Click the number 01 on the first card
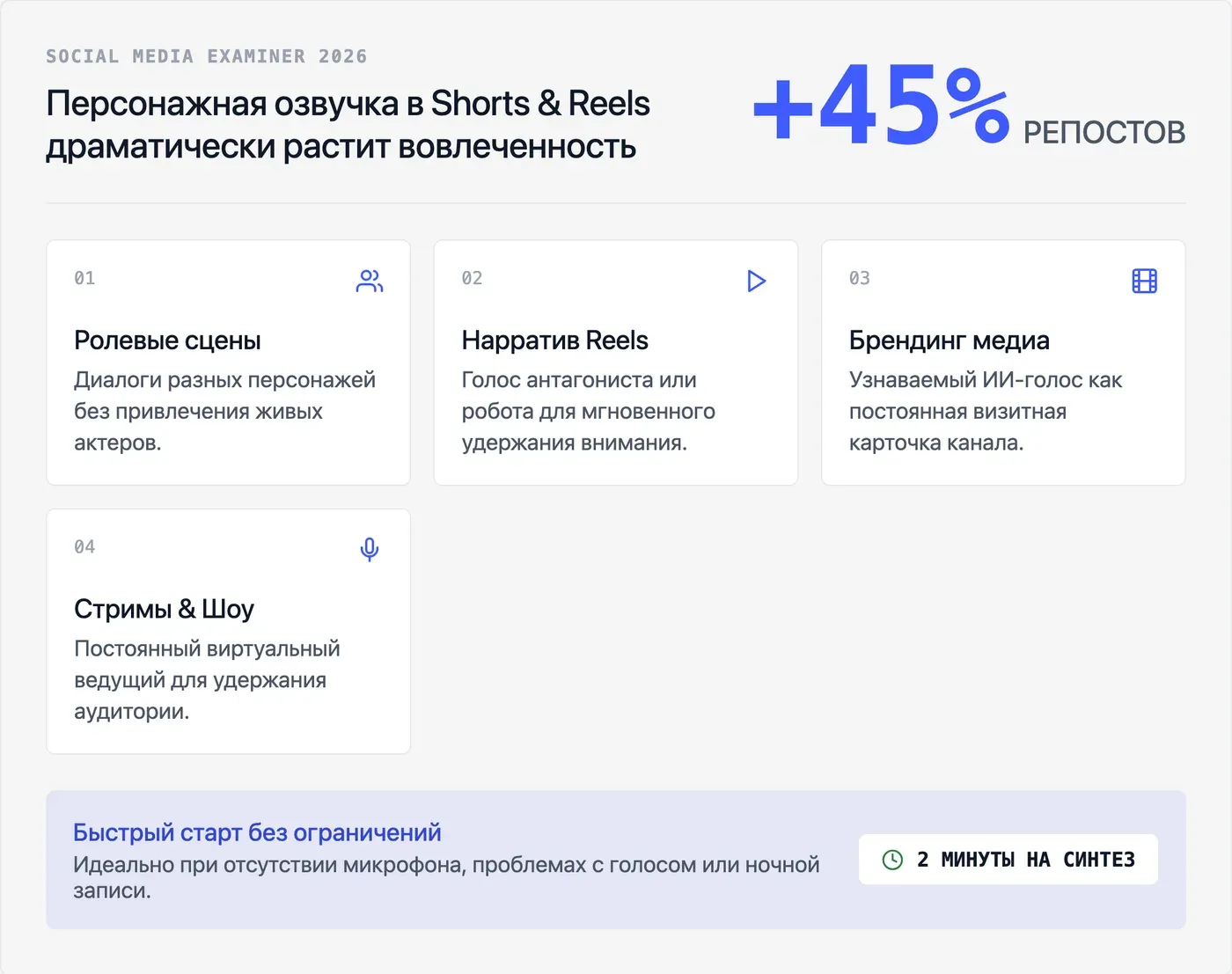The height and width of the screenshot is (974, 1232). coord(84,278)
